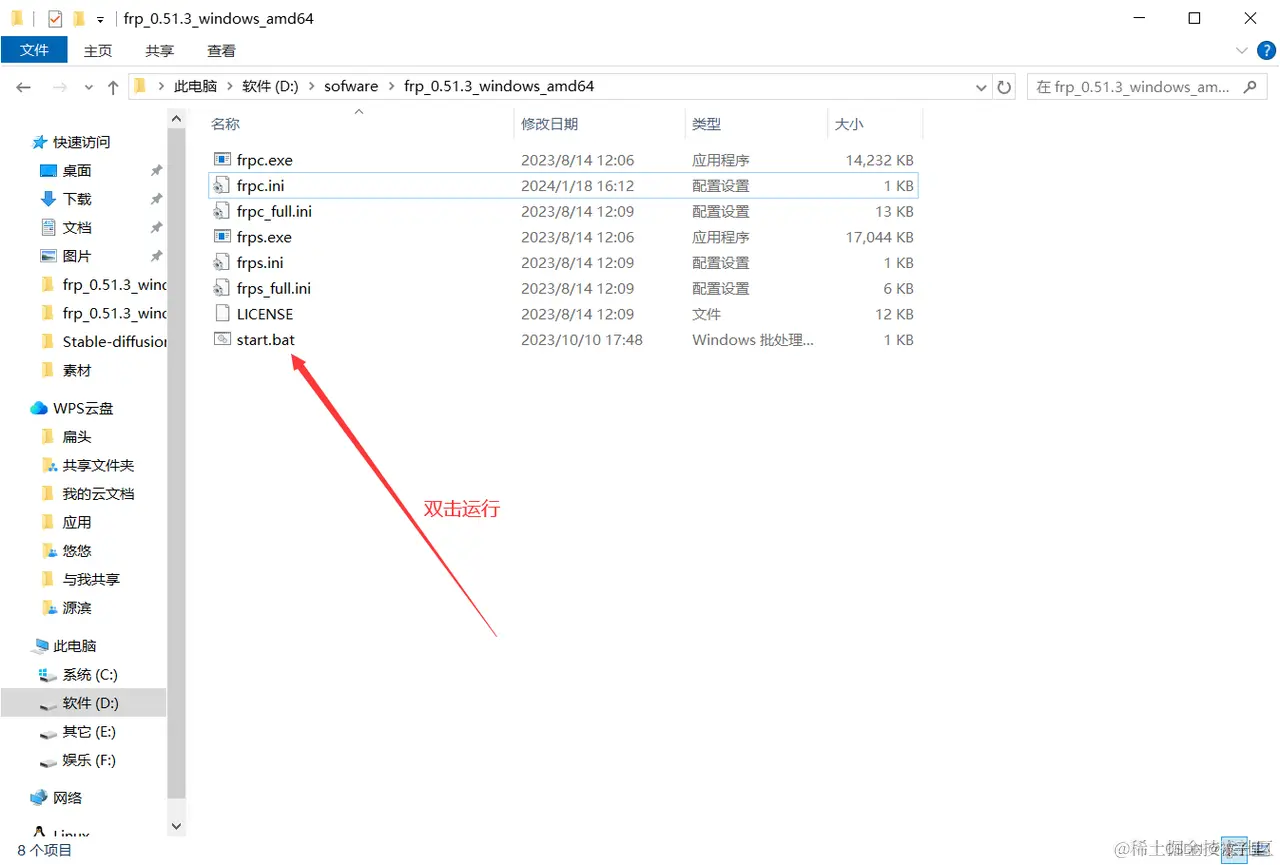Screen dimensions: 1280x865
Task: Open the 文件 menu tab
Action: pos(34,49)
